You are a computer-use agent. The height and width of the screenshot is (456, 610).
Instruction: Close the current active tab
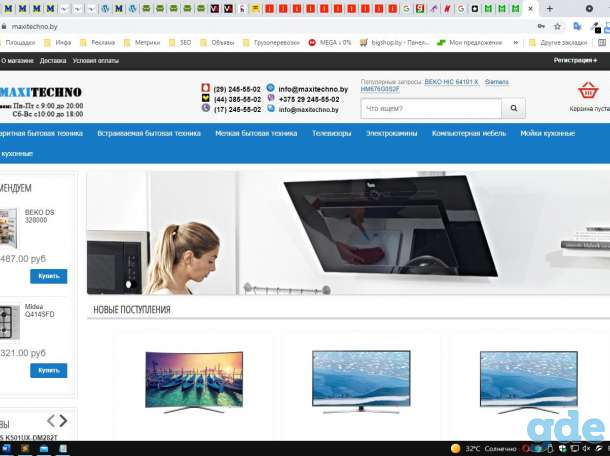[530, 9]
